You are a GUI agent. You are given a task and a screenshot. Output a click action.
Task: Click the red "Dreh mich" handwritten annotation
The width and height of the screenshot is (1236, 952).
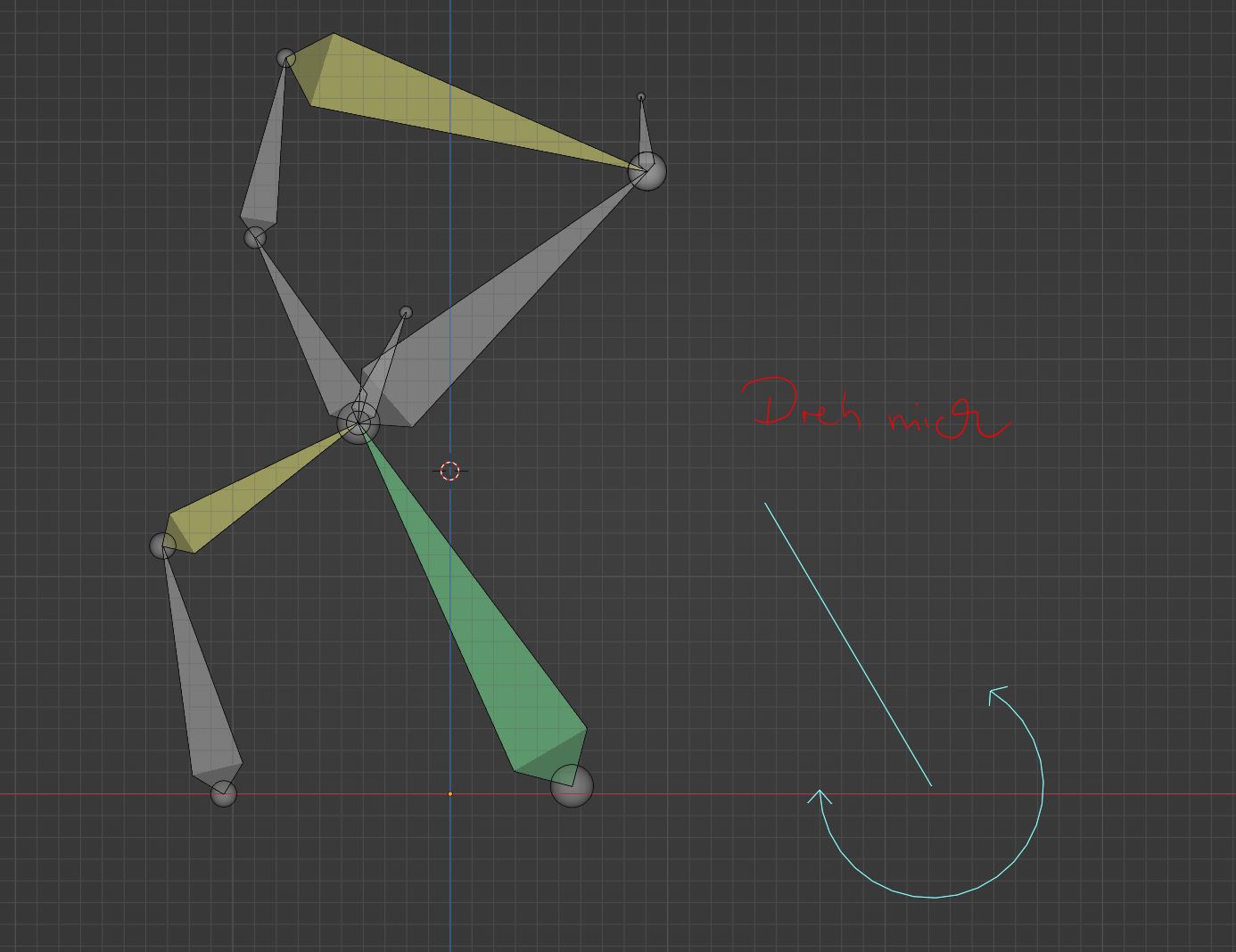click(878, 412)
